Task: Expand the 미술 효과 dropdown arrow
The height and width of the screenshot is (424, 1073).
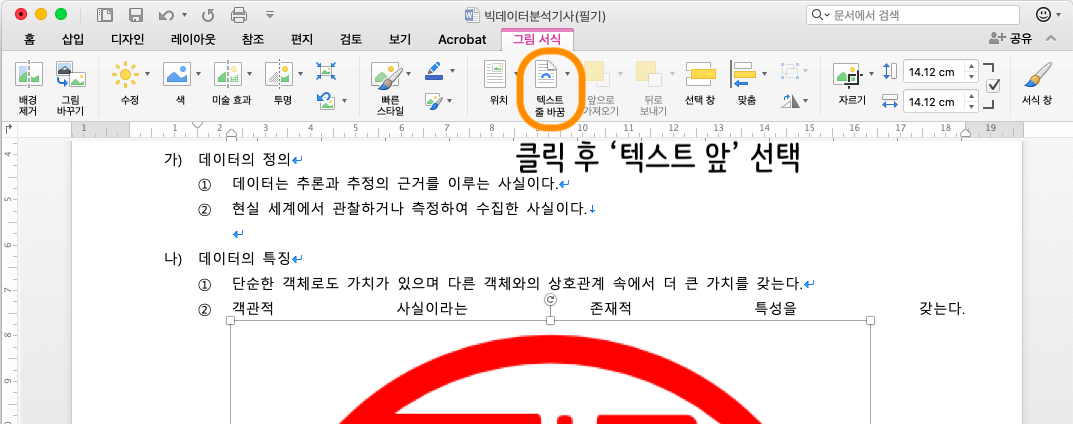Action: 249,73
